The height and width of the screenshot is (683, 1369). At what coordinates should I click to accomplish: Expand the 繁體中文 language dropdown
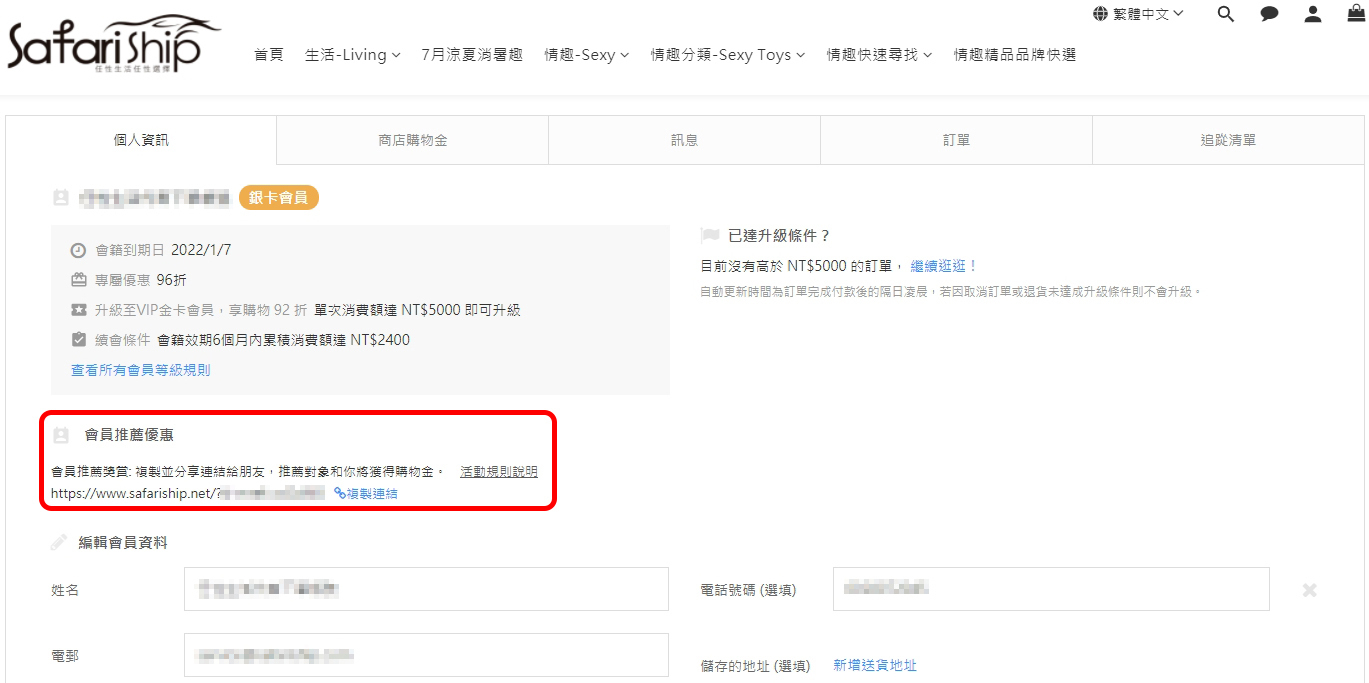[1147, 14]
